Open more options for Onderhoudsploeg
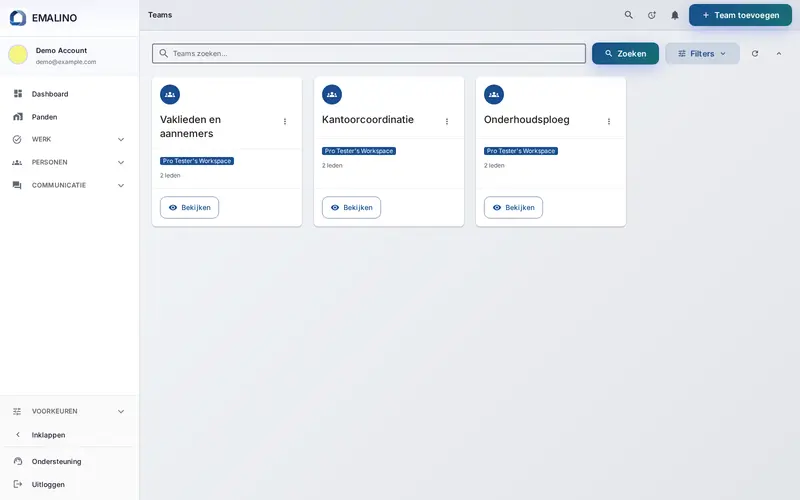 click(x=609, y=121)
